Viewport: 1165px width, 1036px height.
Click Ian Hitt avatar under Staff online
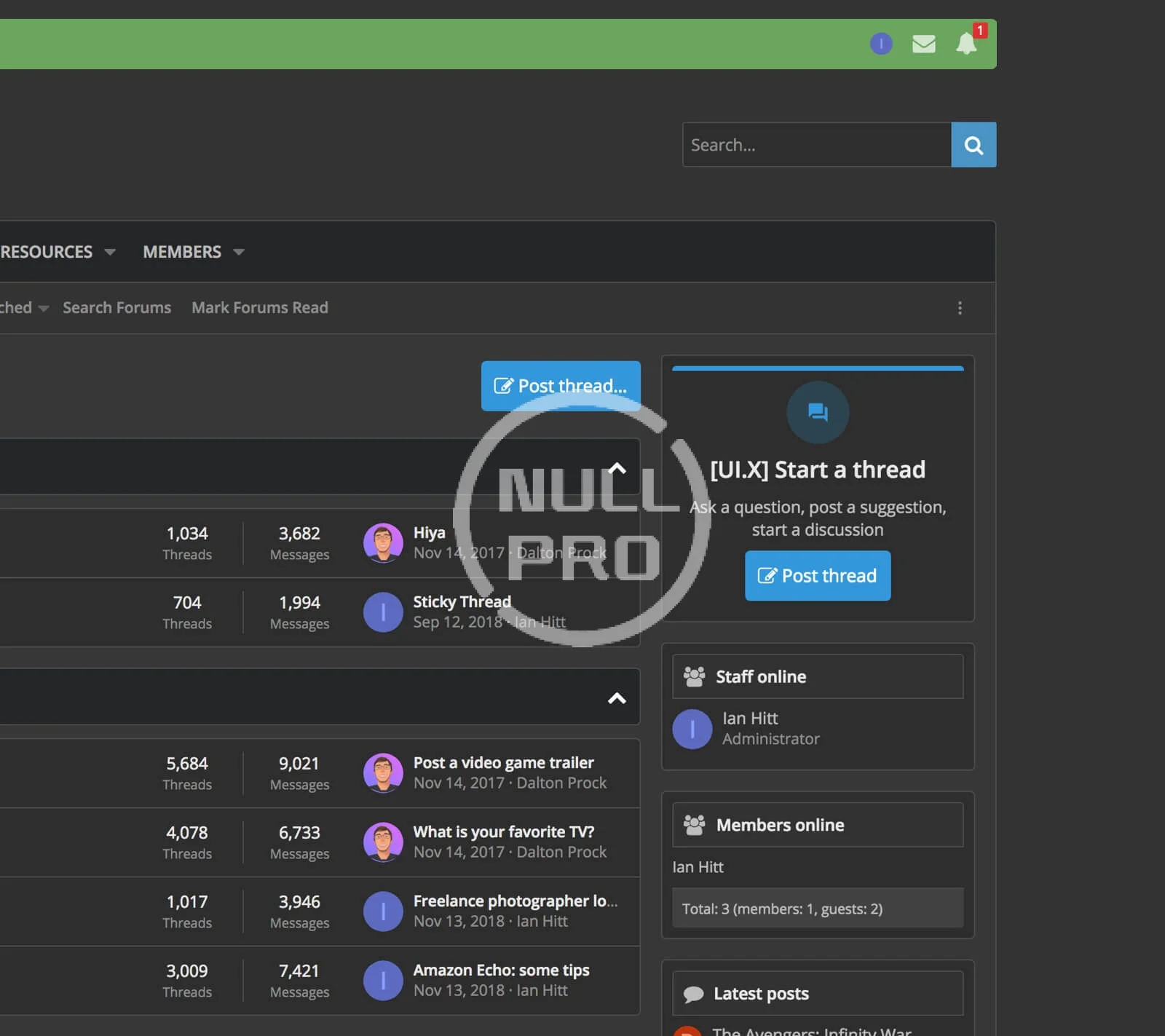click(692, 729)
